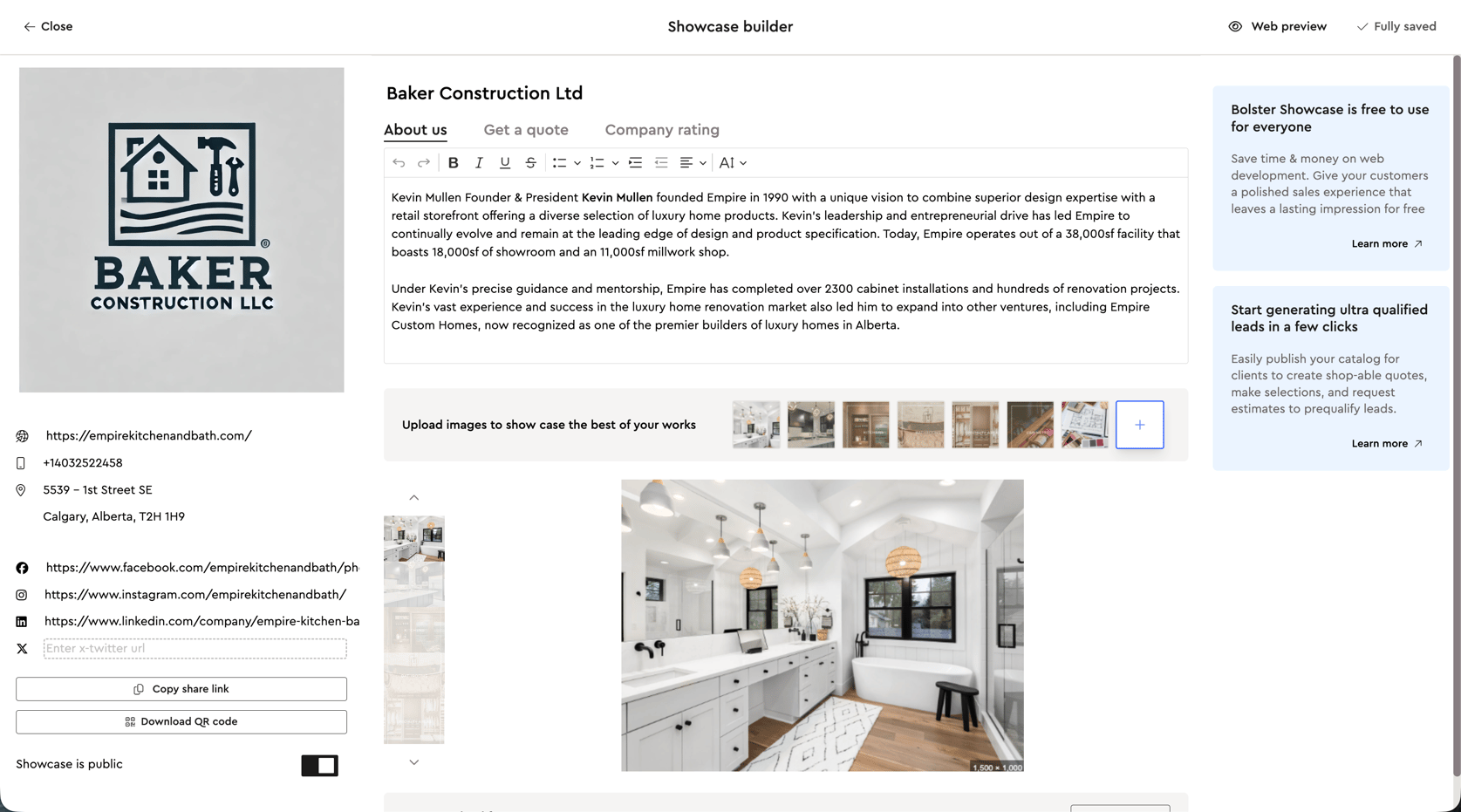Apply Strikethrough formatting
1461x812 pixels.
click(x=530, y=163)
